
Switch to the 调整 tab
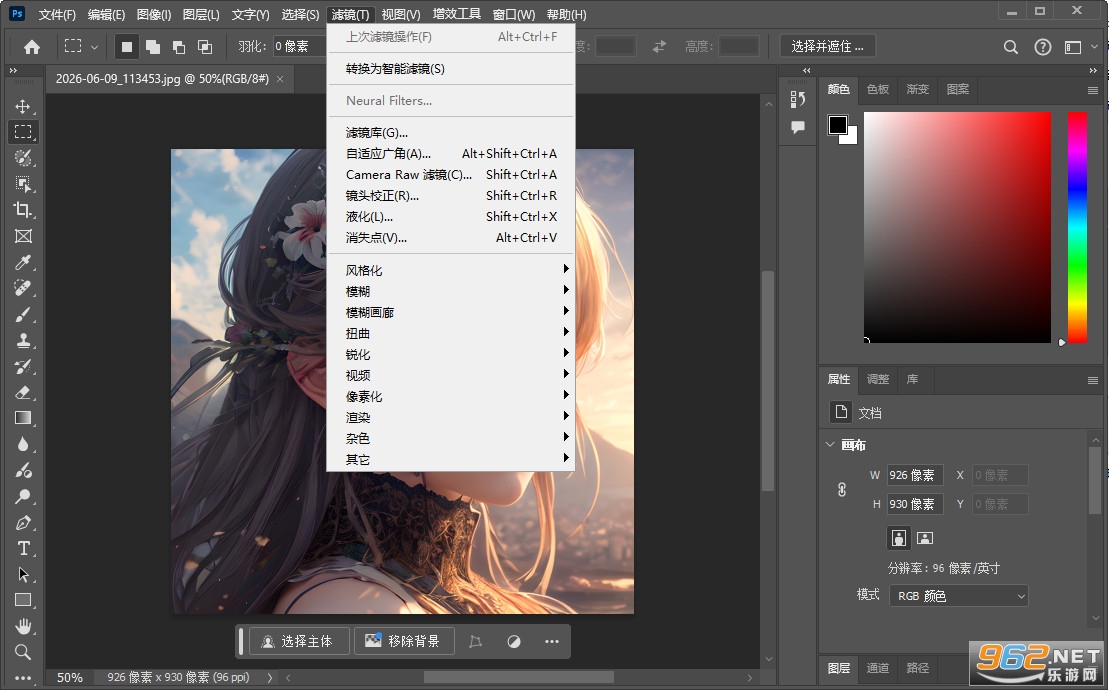point(878,379)
